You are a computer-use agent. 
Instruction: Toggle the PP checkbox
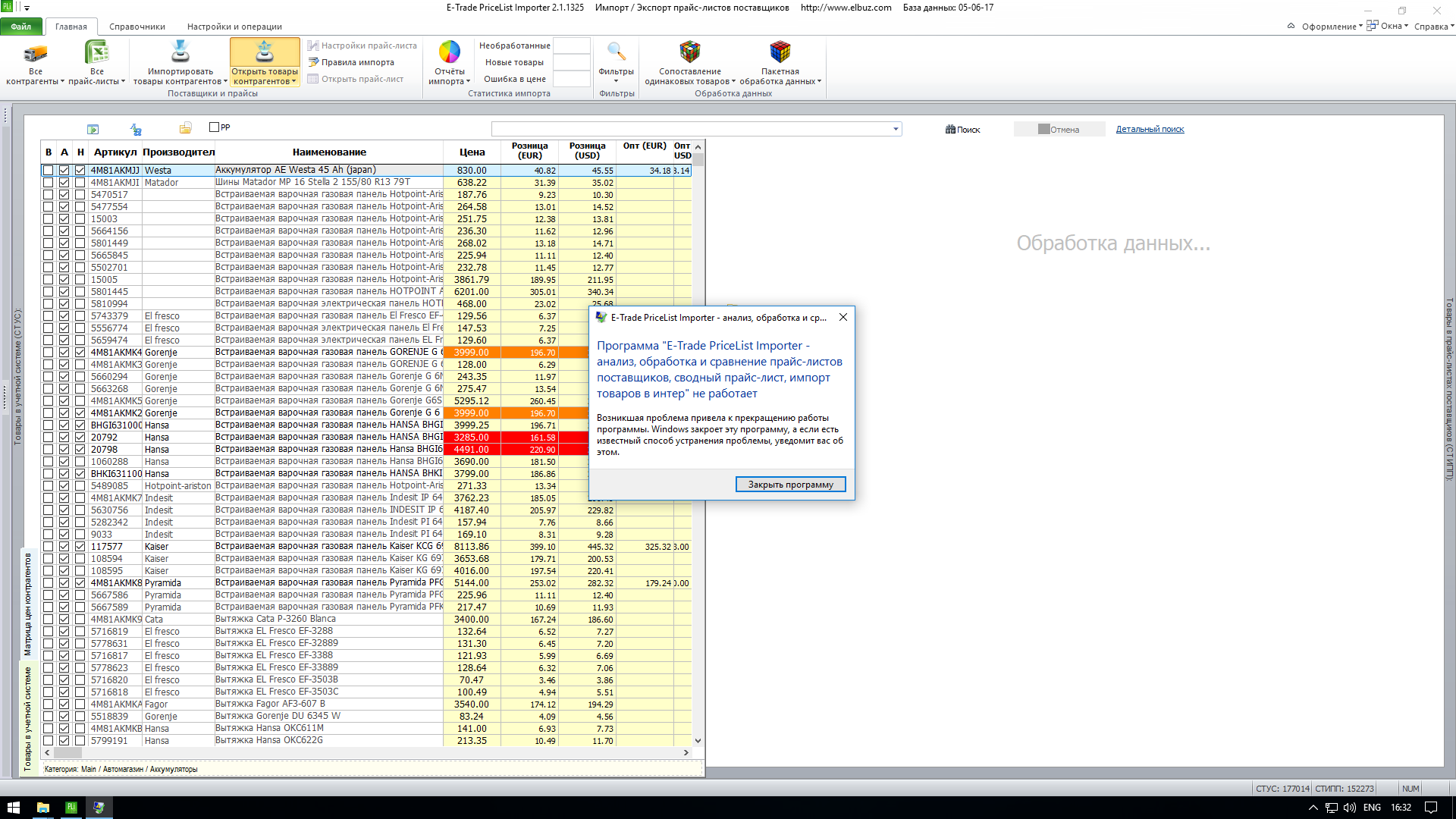[214, 127]
